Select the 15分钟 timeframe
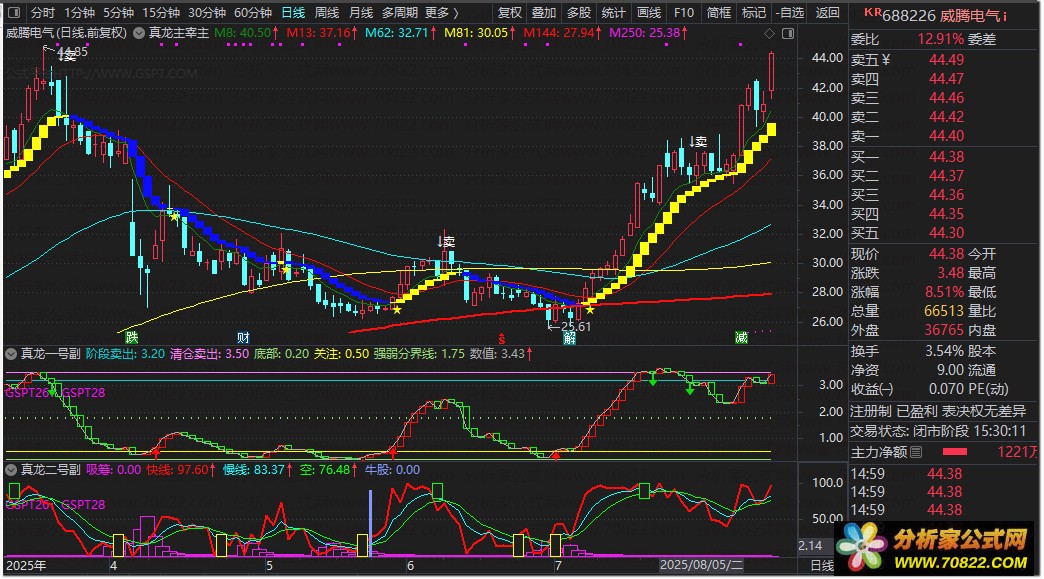Viewport: 1044px width, 579px height. point(160,13)
